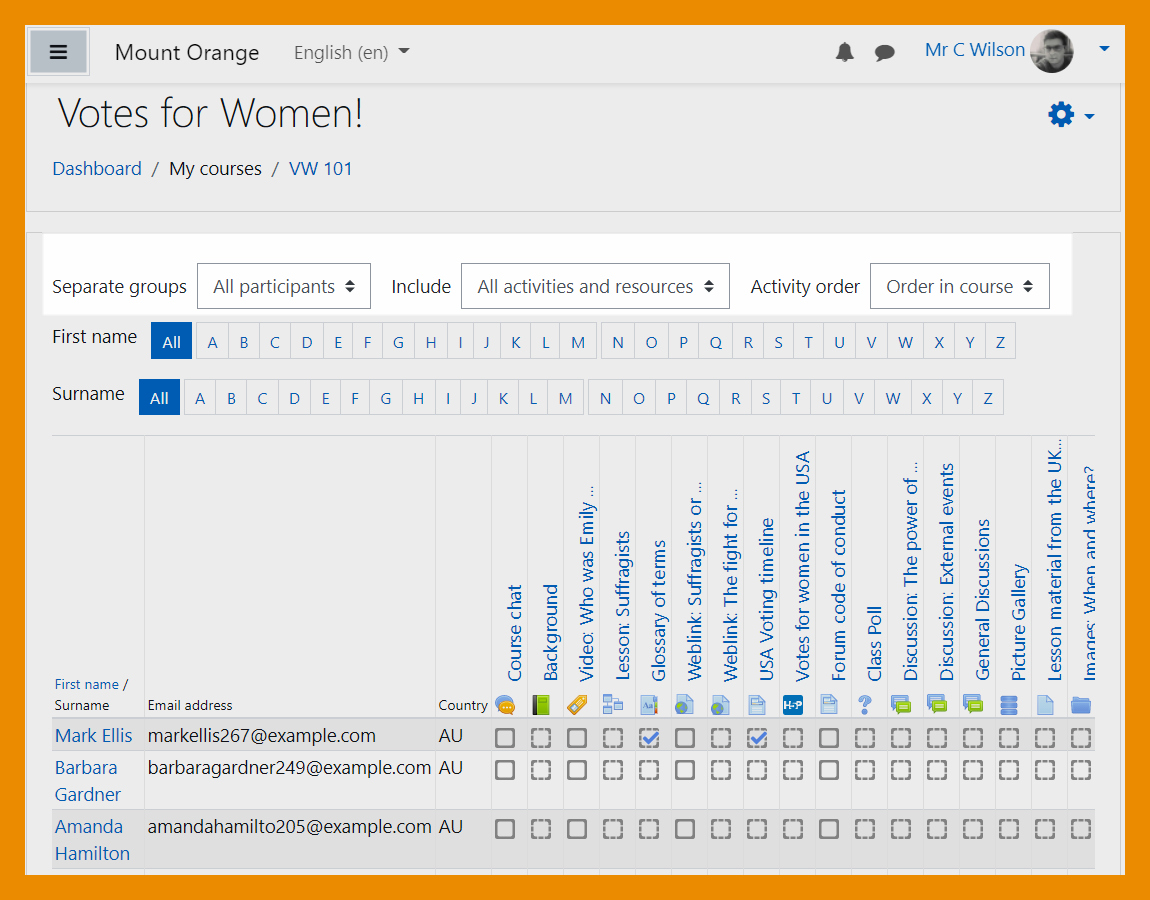Toggle Barbara Gardner Forum code of conduct checkbox
The image size is (1150, 900).
coord(829,770)
